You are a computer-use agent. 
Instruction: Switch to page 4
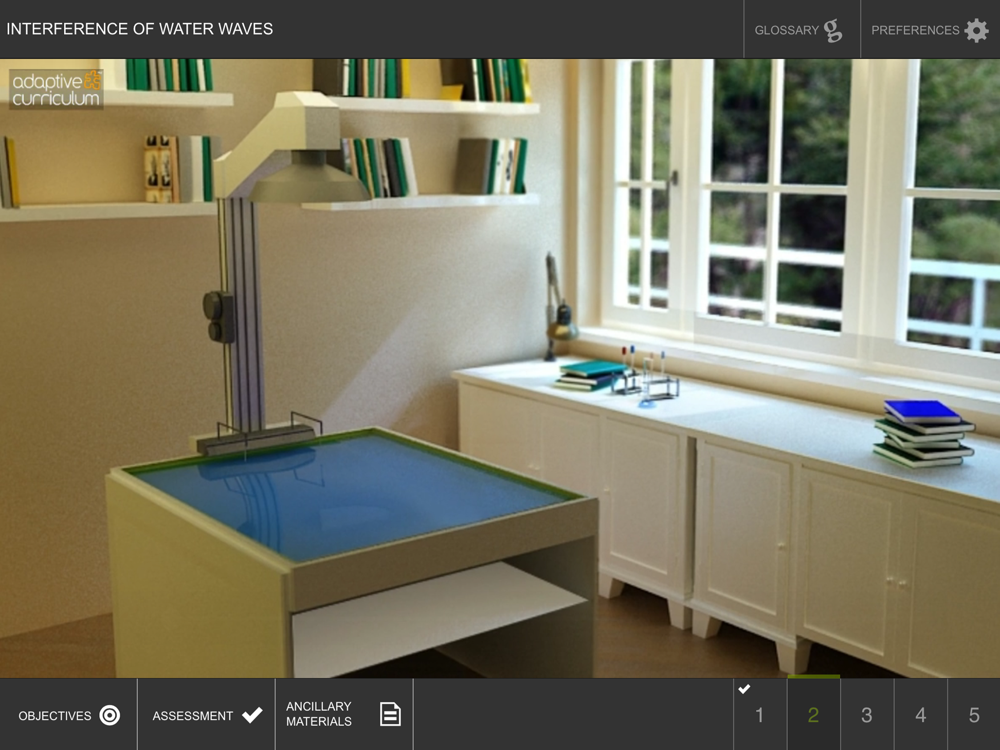click(x=920, y=715)
